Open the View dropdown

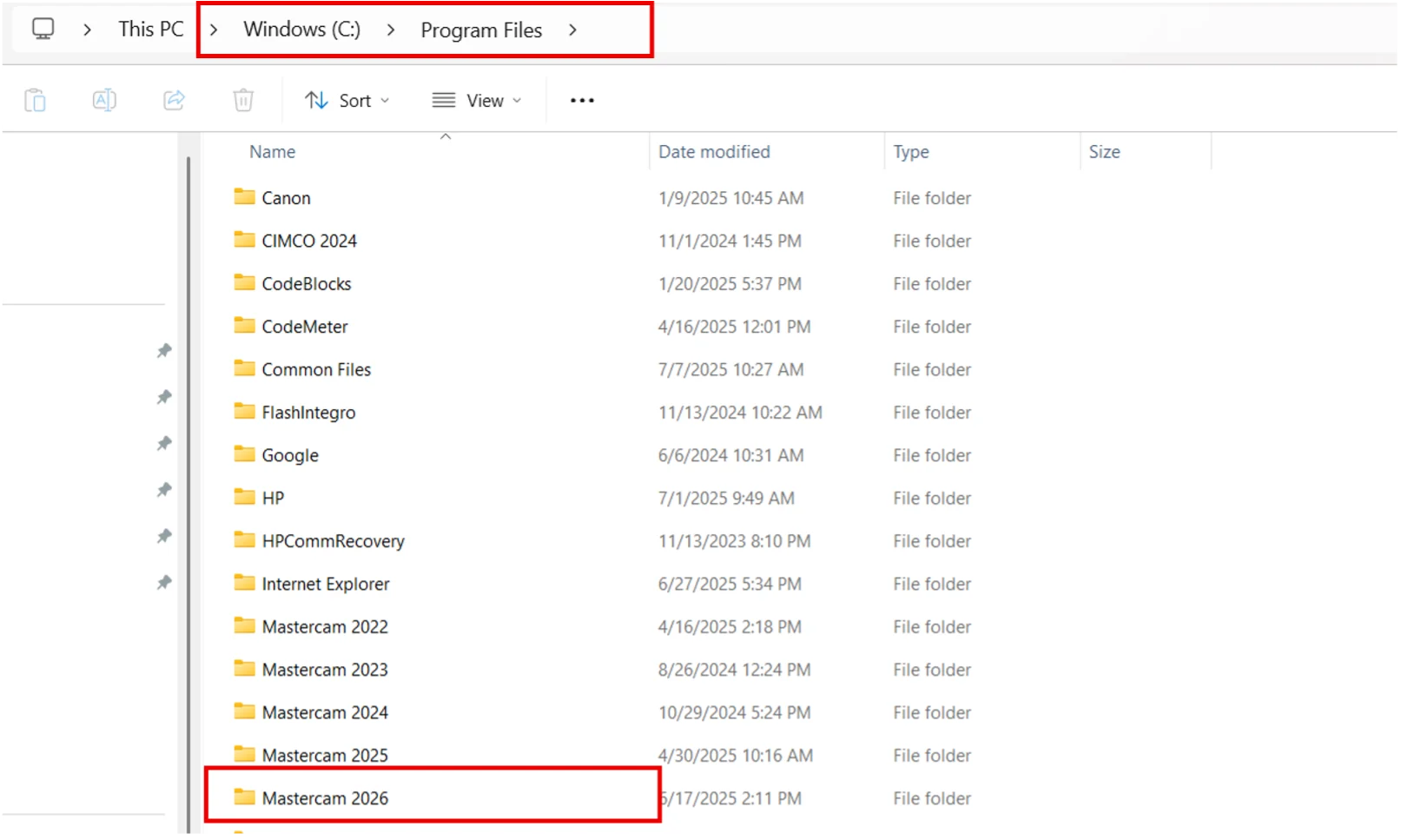pos(477,101)
